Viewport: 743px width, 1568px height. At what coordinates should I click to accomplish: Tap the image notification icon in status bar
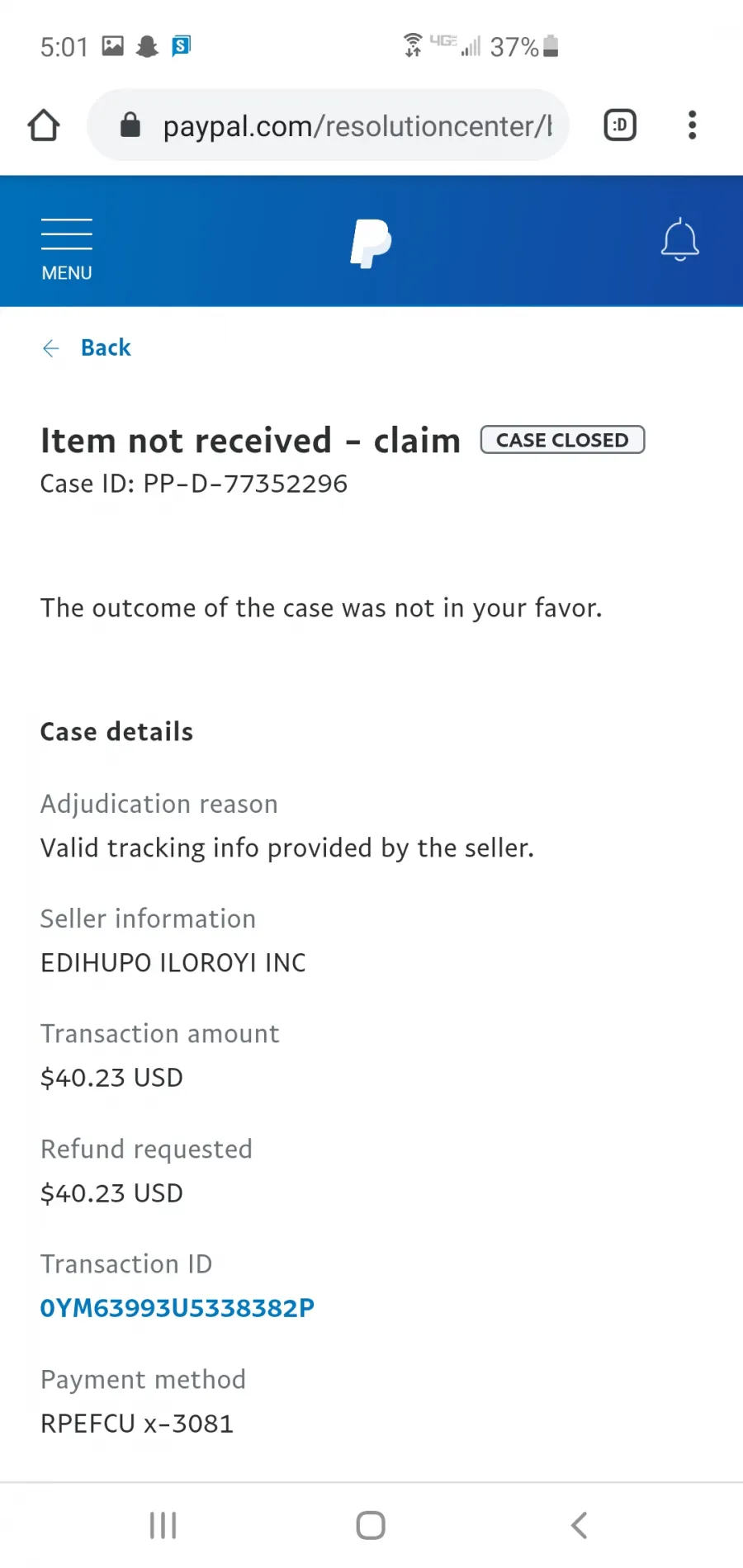[113, 46]
